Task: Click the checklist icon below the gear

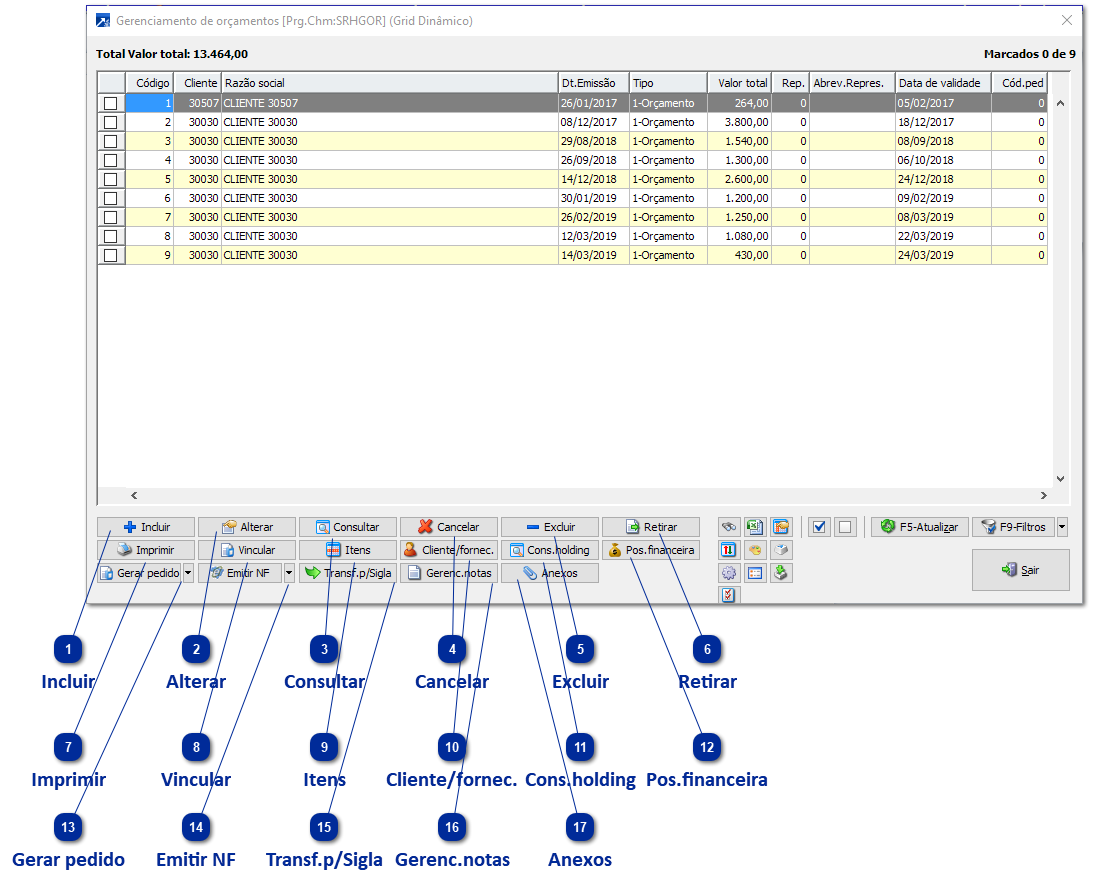Action: coord(729,596)
